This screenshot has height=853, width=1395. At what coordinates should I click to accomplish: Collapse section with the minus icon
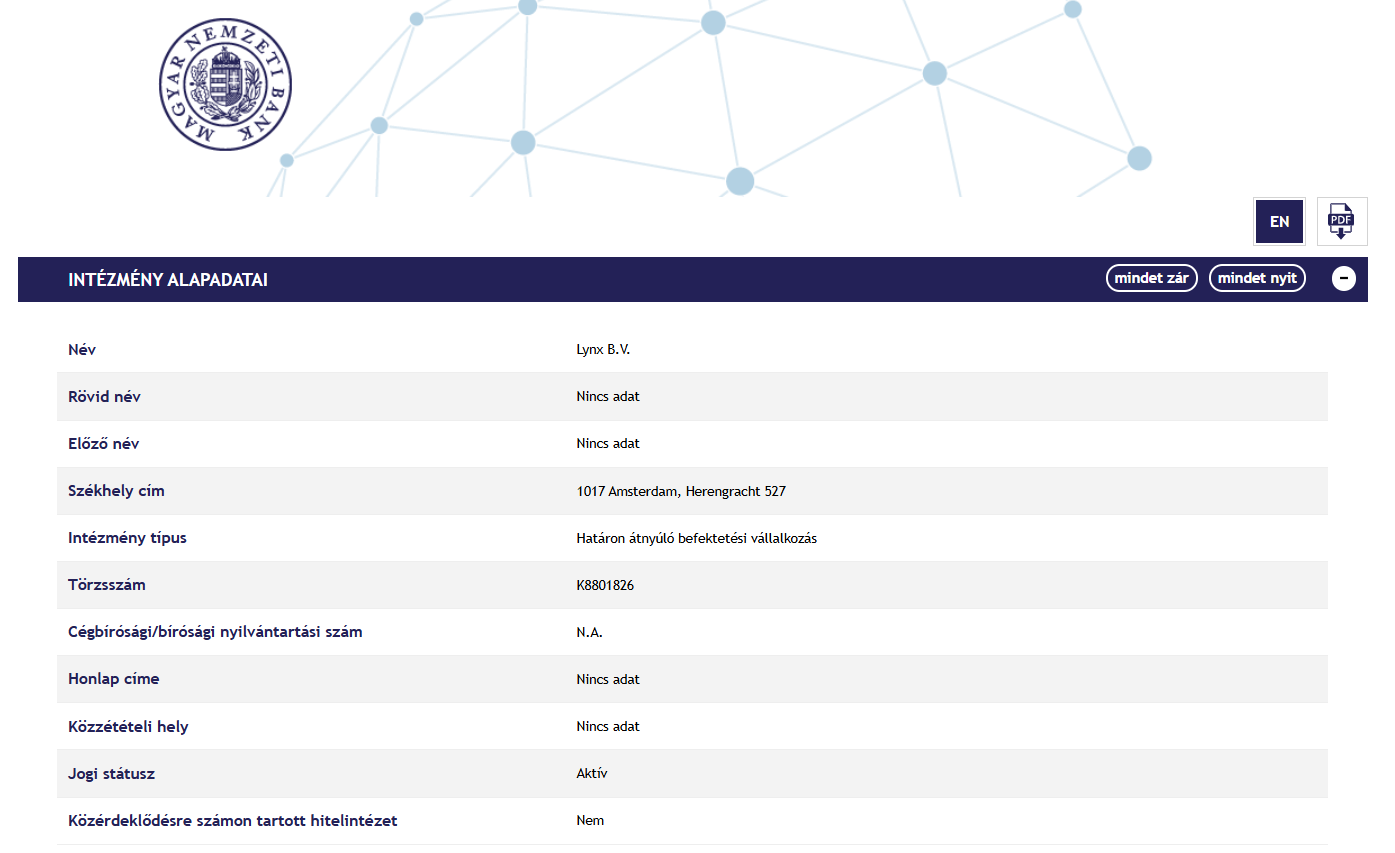click(x=1343, y=279)
